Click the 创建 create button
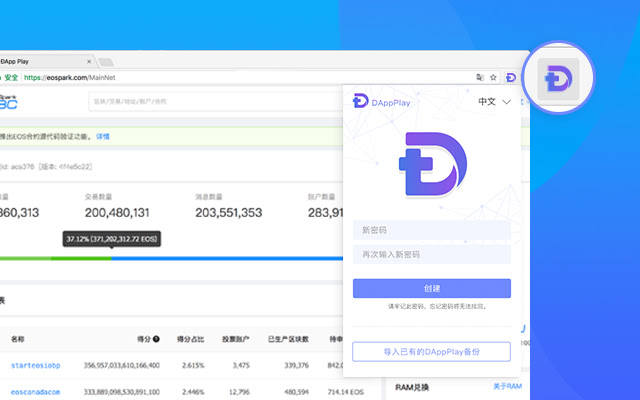 click(432, 289)
